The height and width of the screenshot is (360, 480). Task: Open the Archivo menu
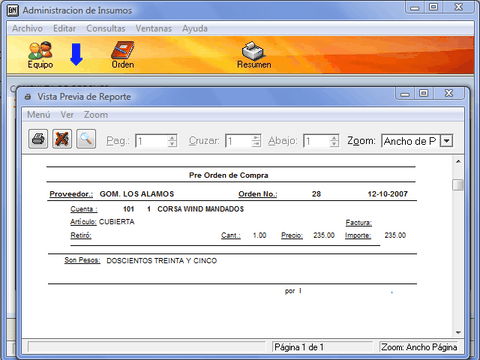tap(27, 29)
